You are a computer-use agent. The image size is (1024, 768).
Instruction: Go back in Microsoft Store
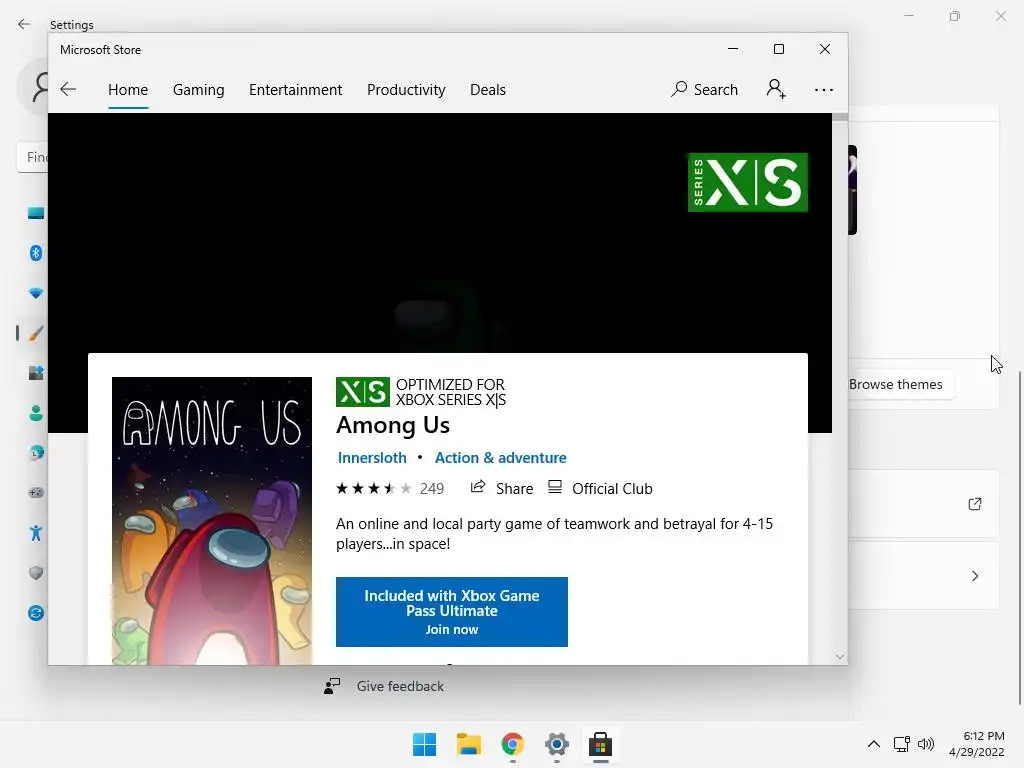coord(68,89)
